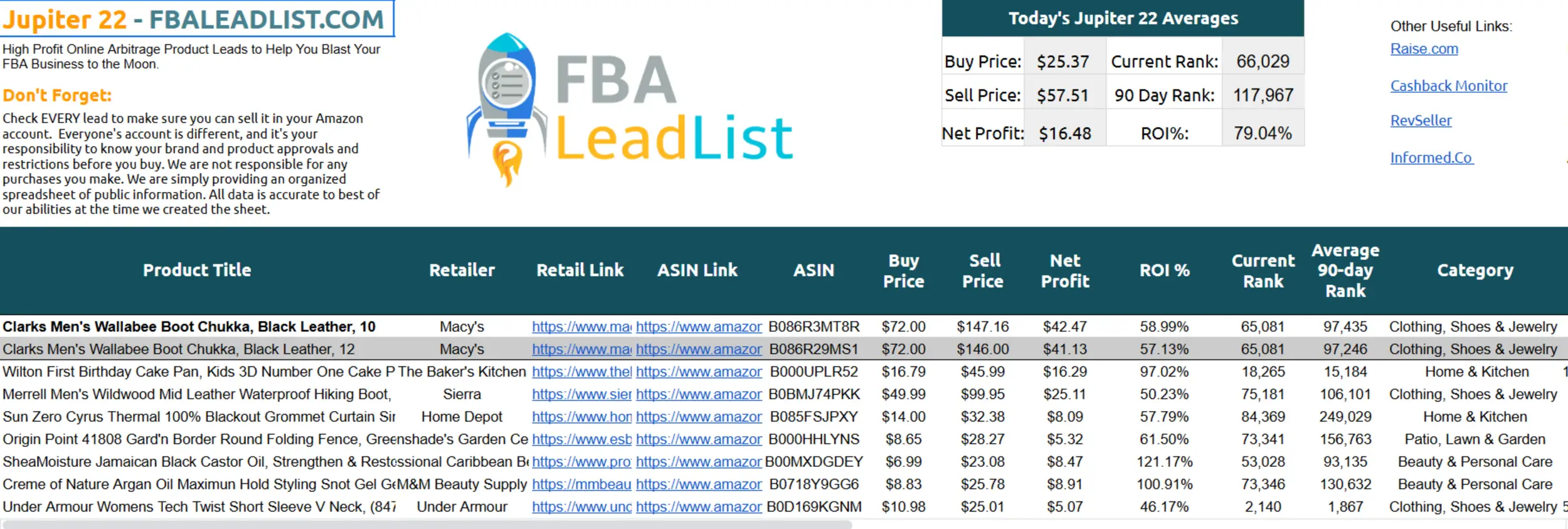Select the Average 90-day Rank header cell
This screenshot has height=529, width=1568.
1345,270
